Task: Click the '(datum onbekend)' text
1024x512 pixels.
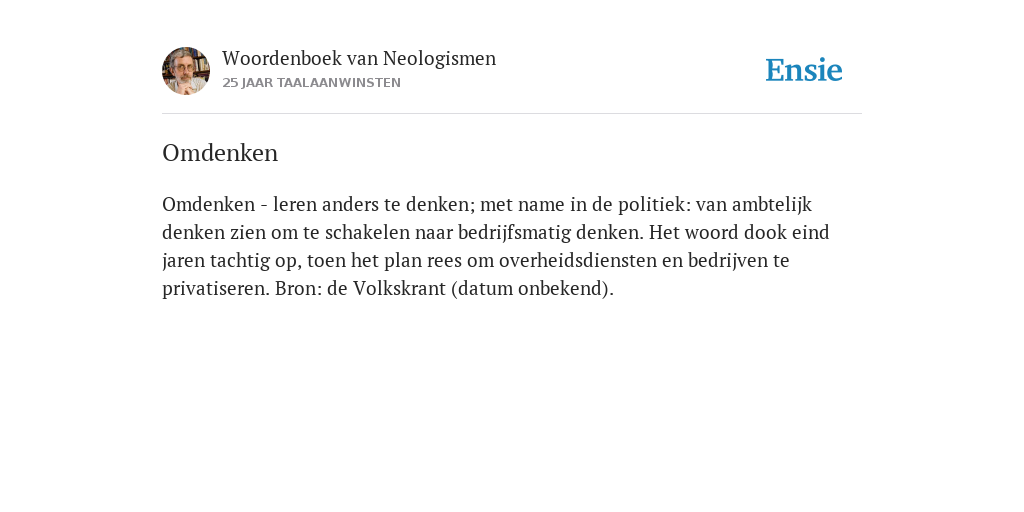Action: point(532,289)
